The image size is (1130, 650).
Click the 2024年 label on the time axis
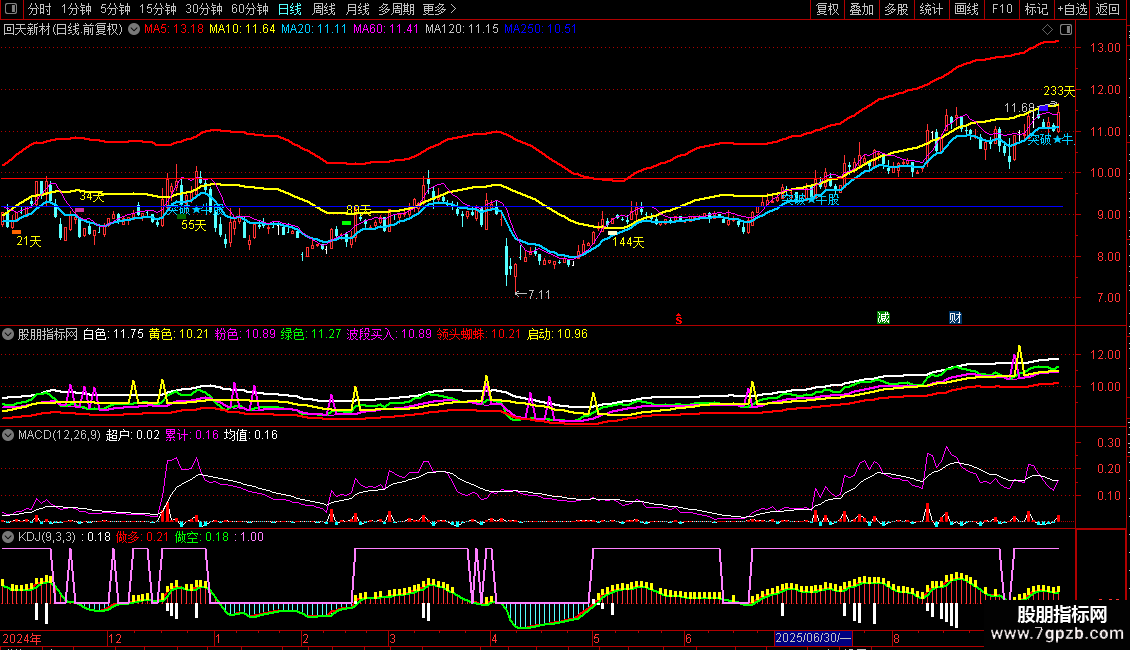(22, 638)
